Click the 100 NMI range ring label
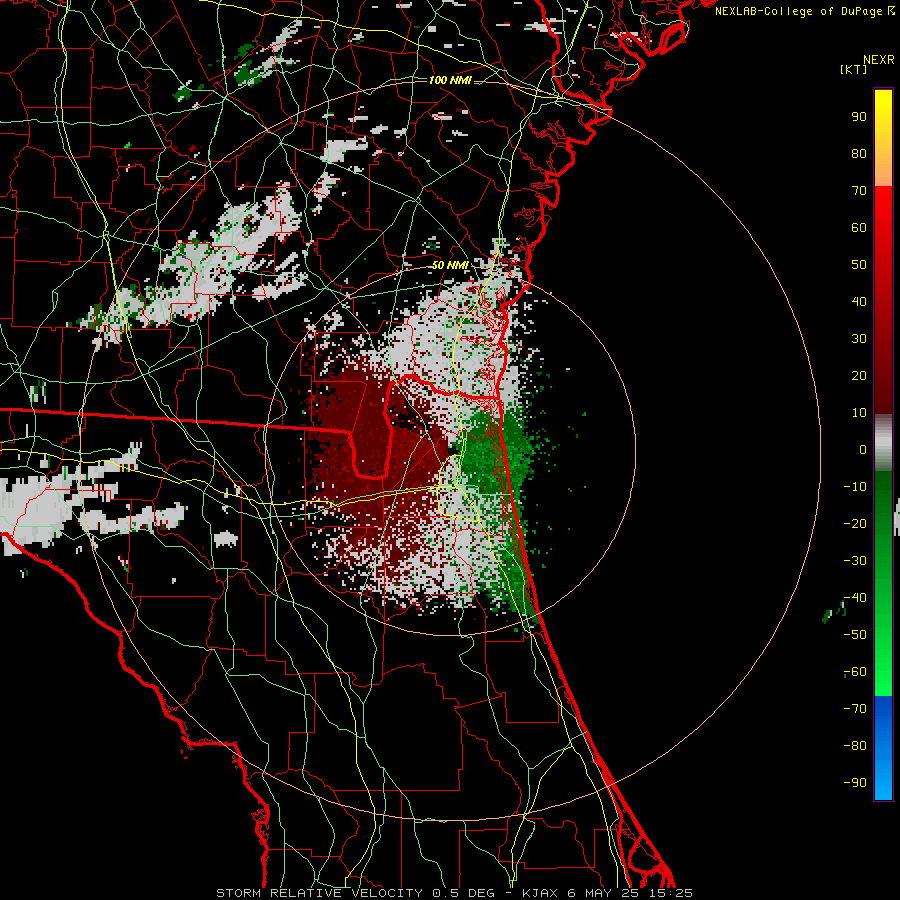The width and height of the screenshot is (900, 900). (450, 80)
